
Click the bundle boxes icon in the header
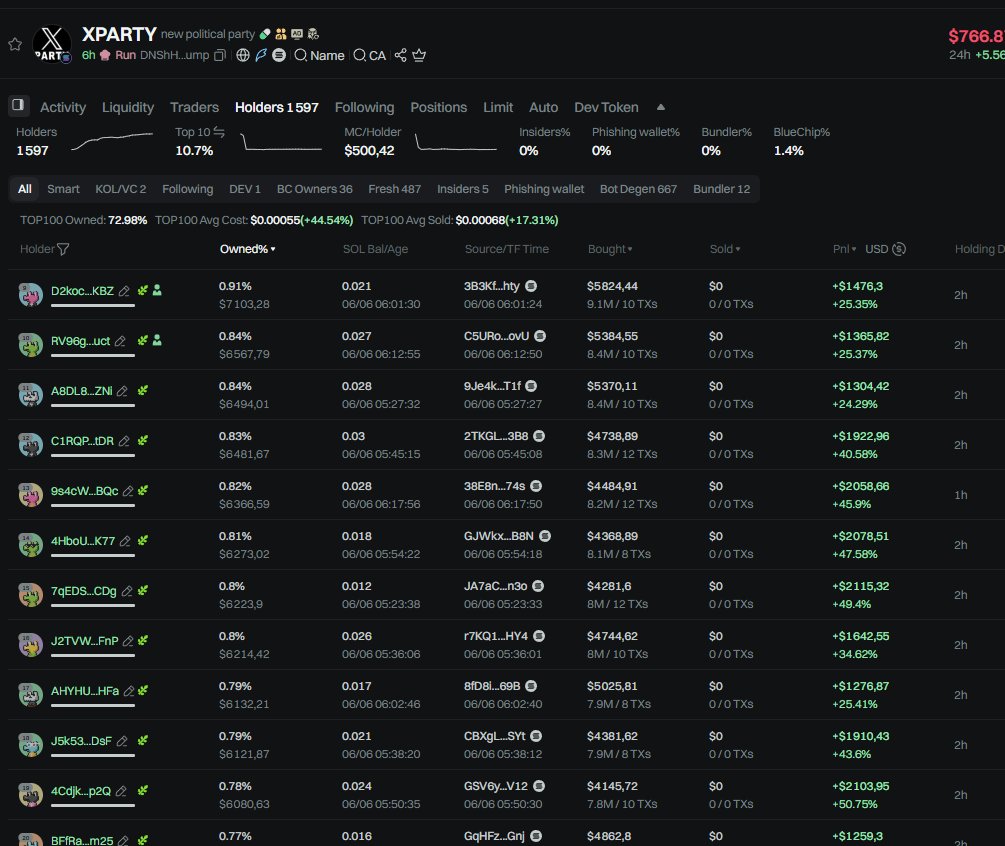tap(313, 34)
